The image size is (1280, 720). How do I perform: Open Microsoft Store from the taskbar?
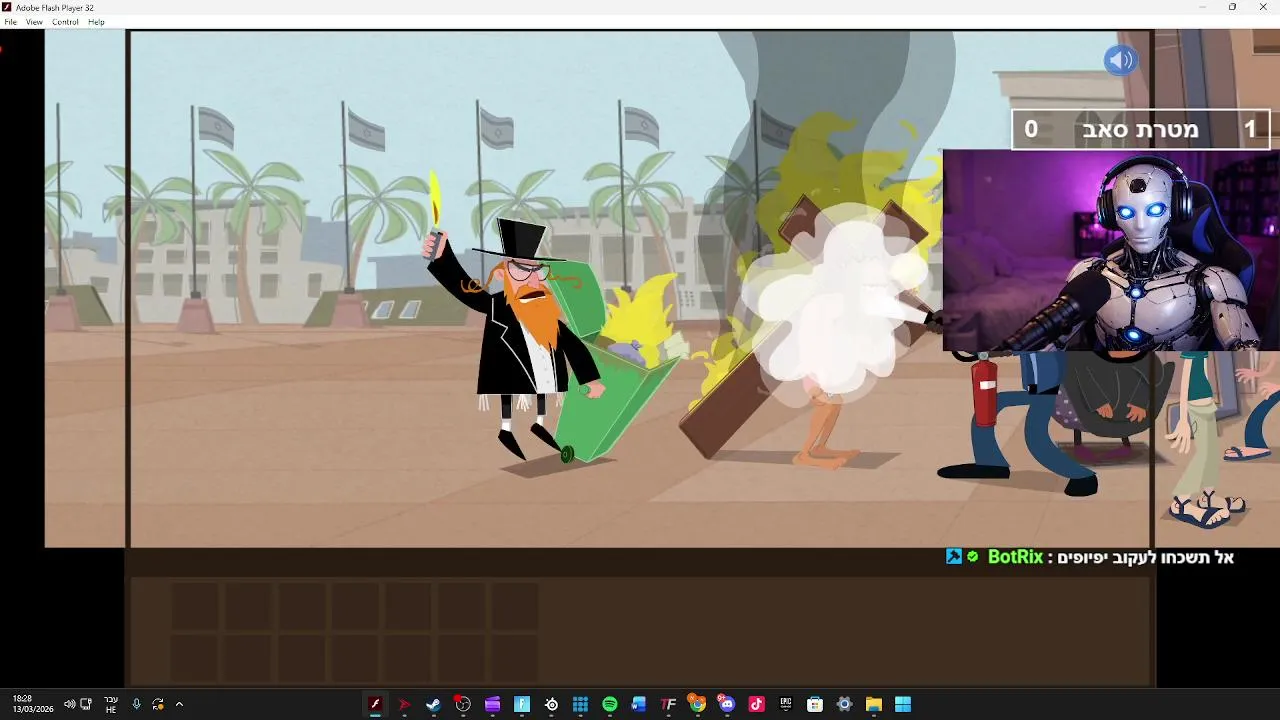click(815, 704)
